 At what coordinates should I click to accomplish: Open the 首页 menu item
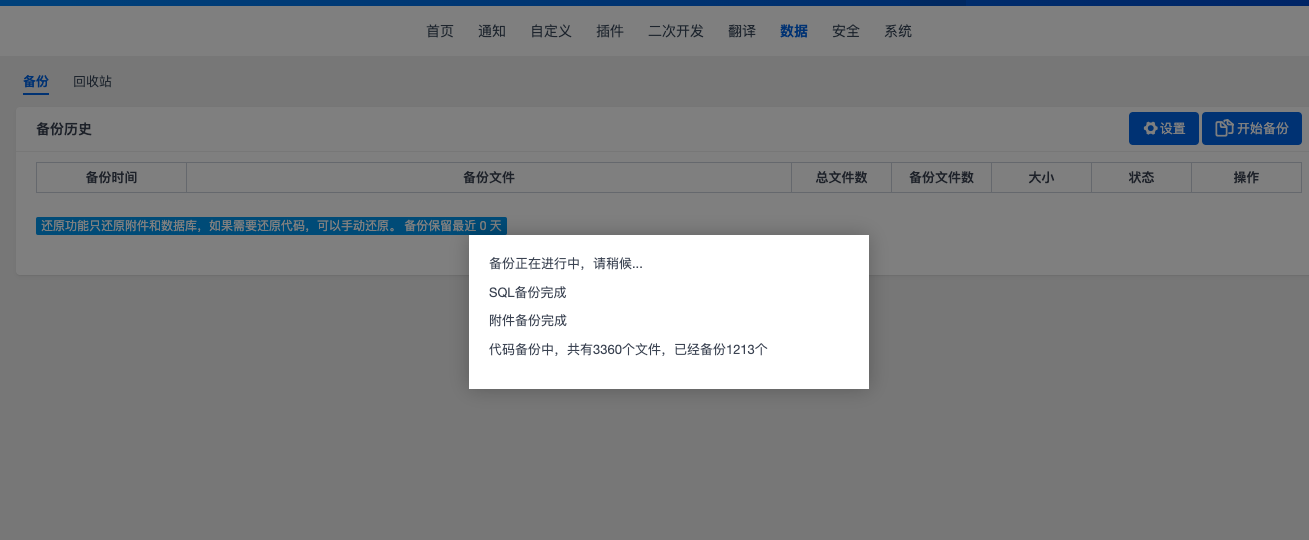pyautogui.click(x=440, y=31)
